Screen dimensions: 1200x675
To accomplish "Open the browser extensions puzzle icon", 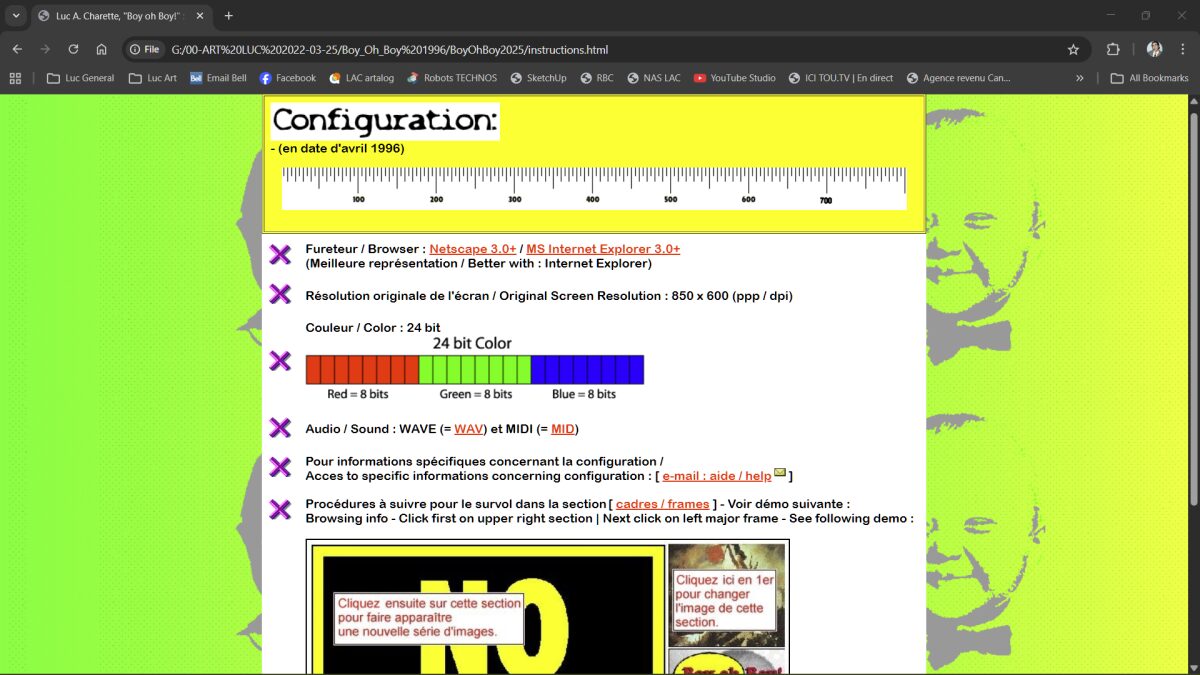I will [1112, 49].
